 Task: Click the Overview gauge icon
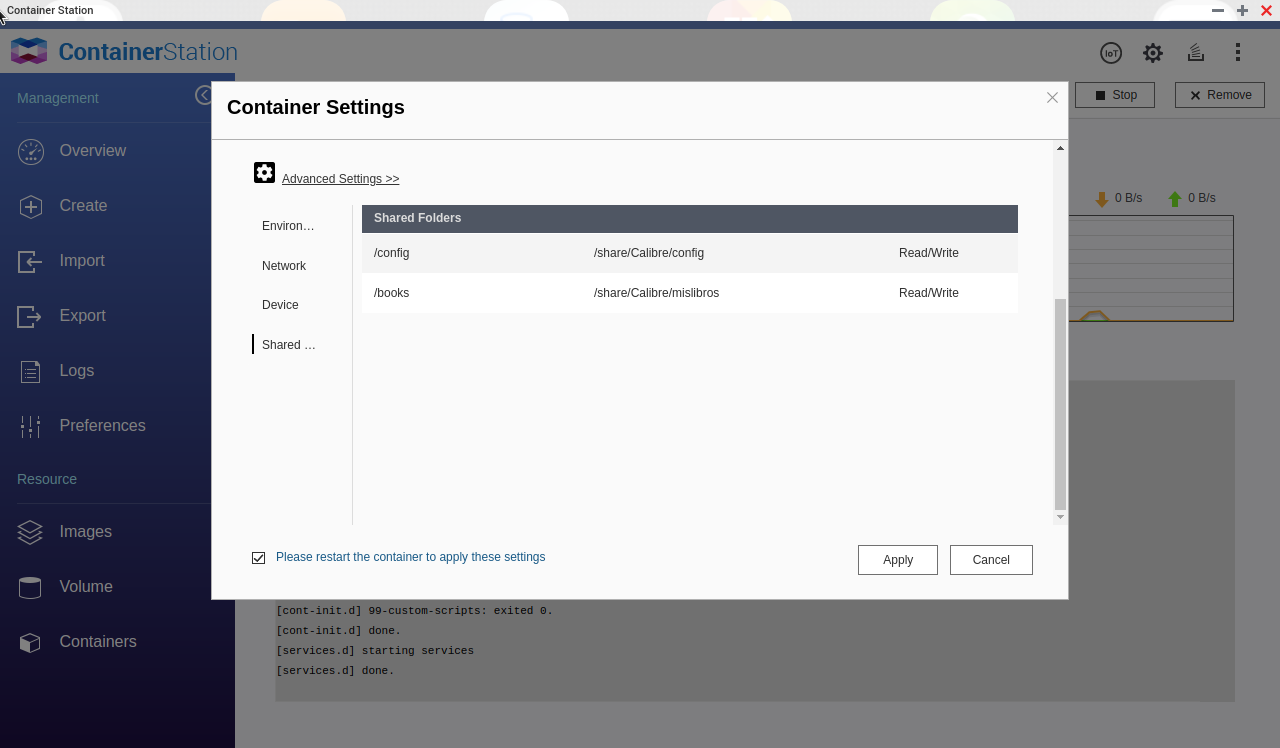tap(30, 151)
